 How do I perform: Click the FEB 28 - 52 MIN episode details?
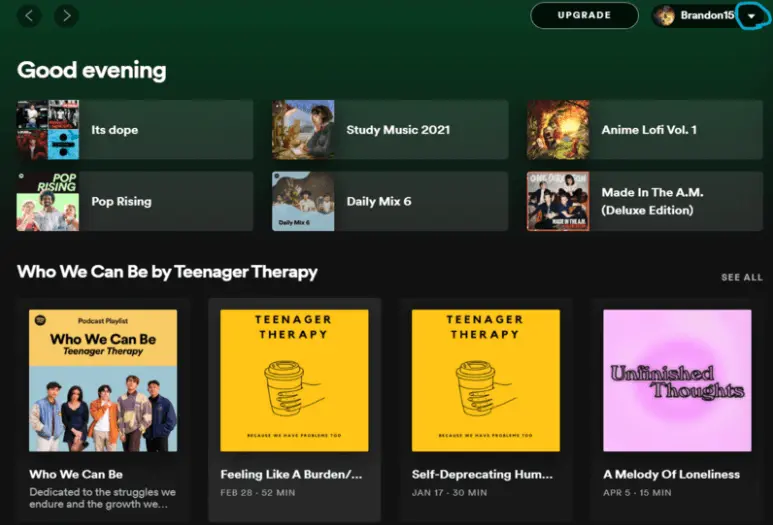(258, 492)
